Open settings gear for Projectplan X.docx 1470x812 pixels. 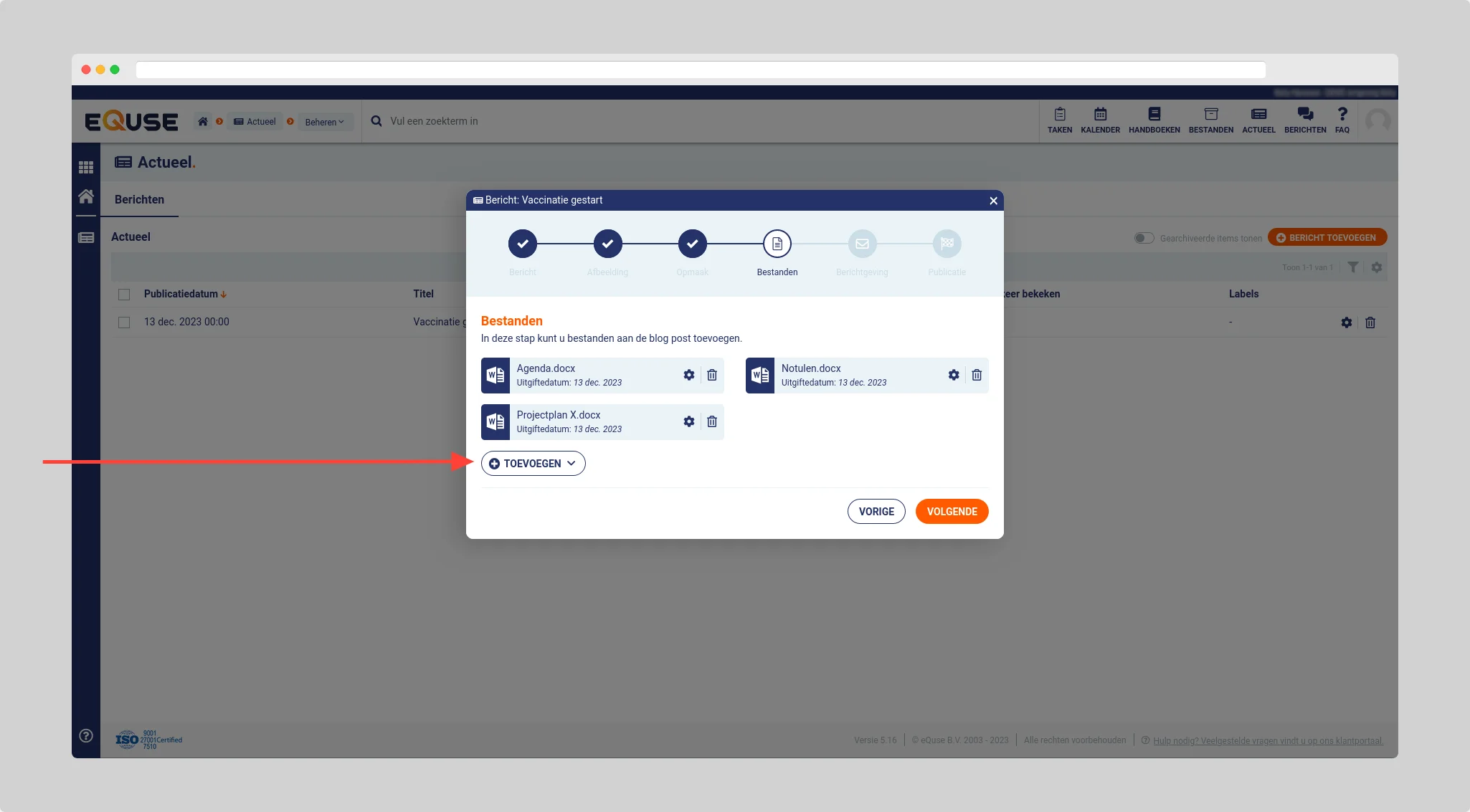(x=688, y=421)
